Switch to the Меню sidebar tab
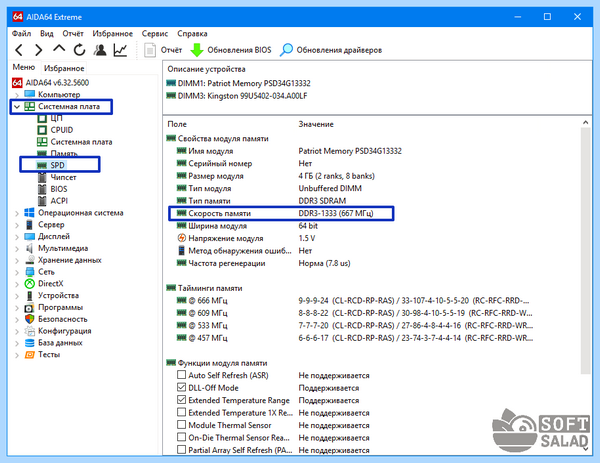Viewport: 600px width, 463px height. (x=24, y=67)
